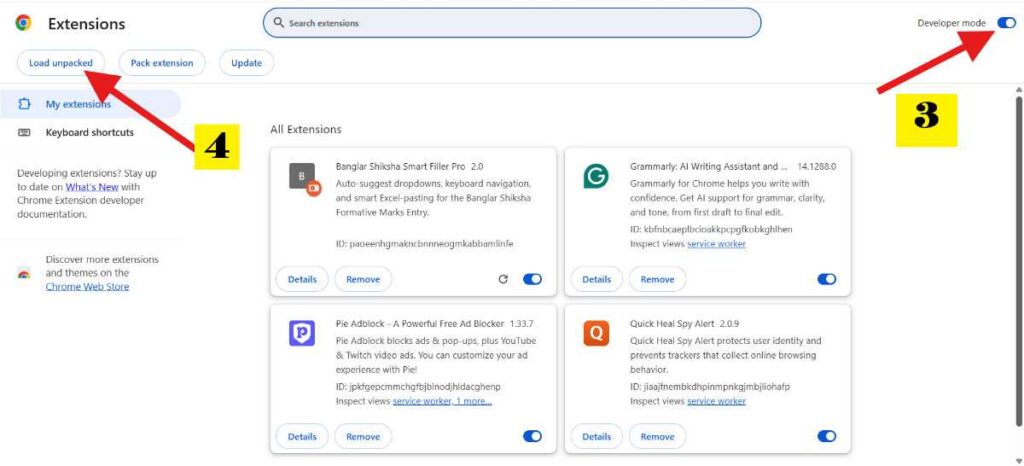Remove Quick Heal Spy Alert extension

pos(657,436)
